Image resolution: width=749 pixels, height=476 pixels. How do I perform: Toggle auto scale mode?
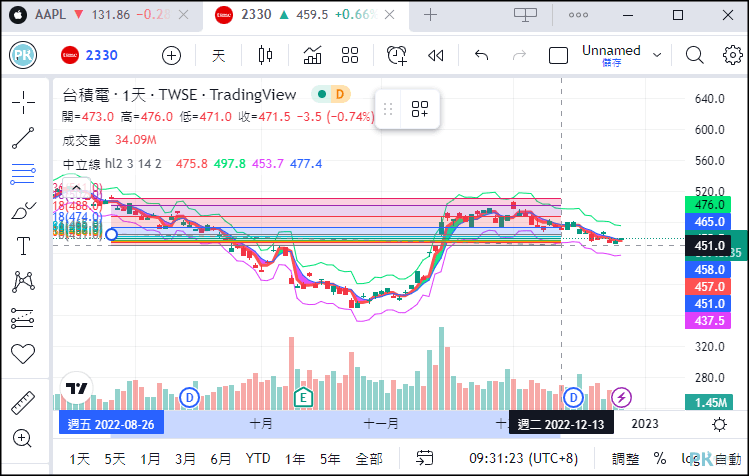point(728,459)
